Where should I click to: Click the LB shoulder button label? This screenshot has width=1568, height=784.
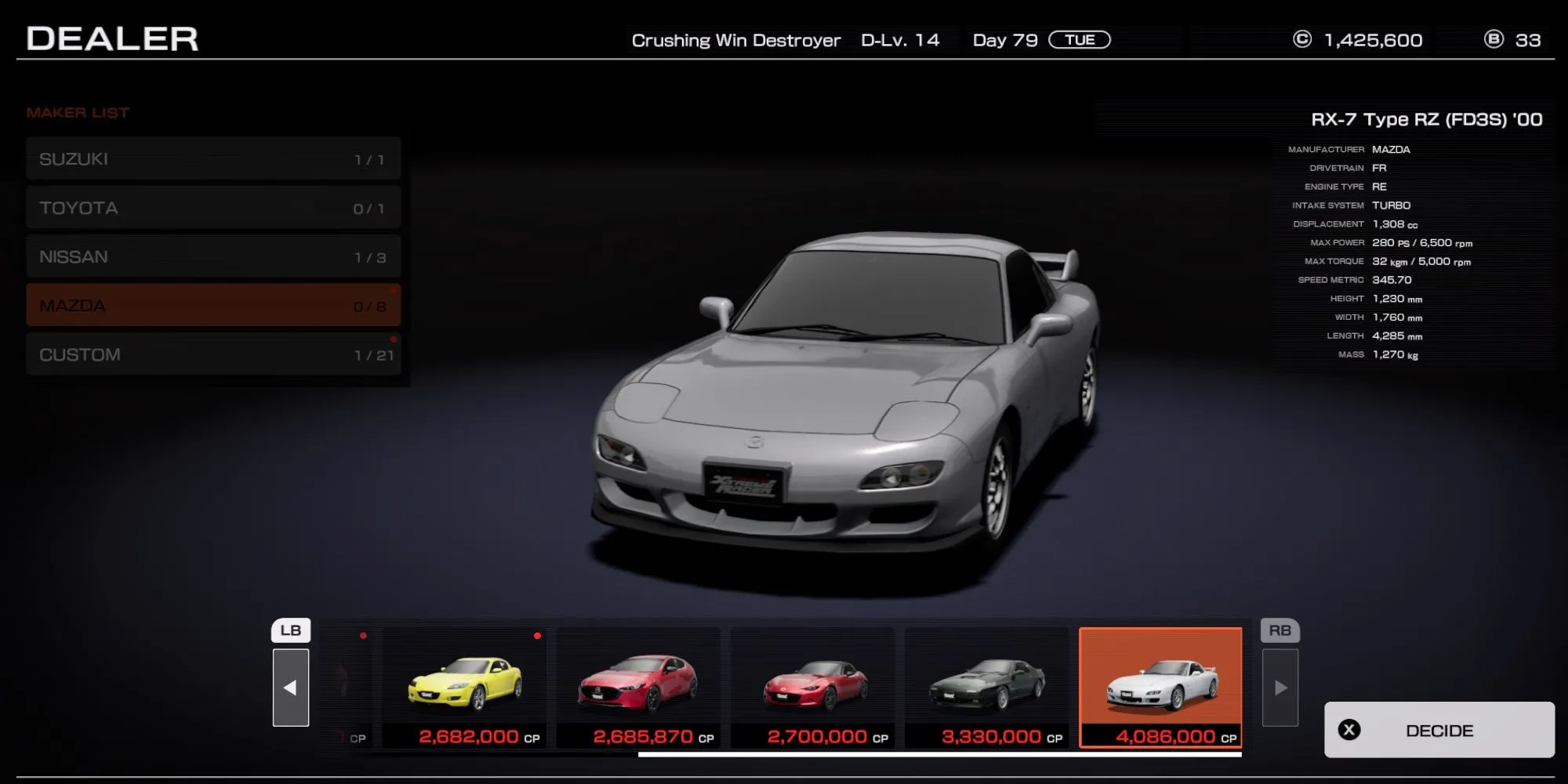(291, 630)
